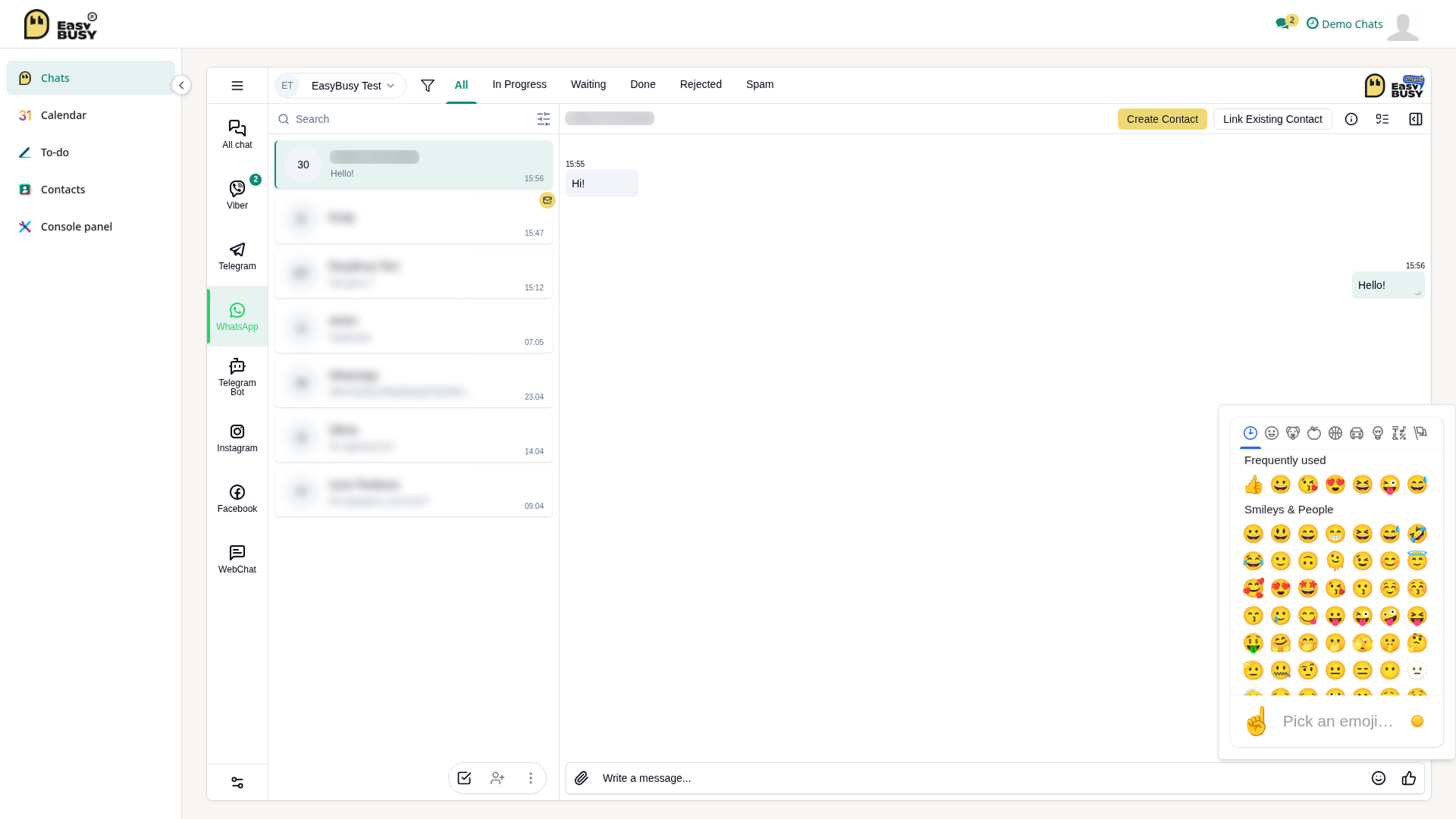Select the Flags emoji category tab
Screen dimensions: 1456x819
point(1420,433)
